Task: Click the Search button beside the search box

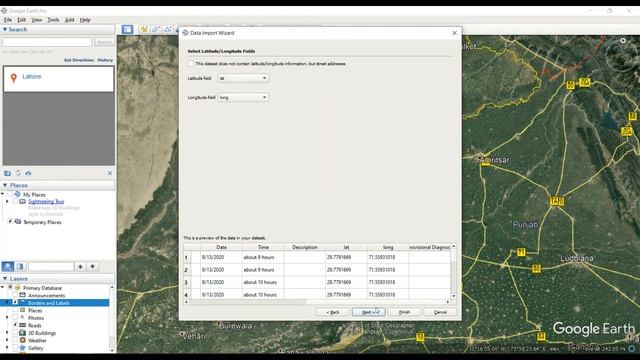Action: [x=104, y=42]
